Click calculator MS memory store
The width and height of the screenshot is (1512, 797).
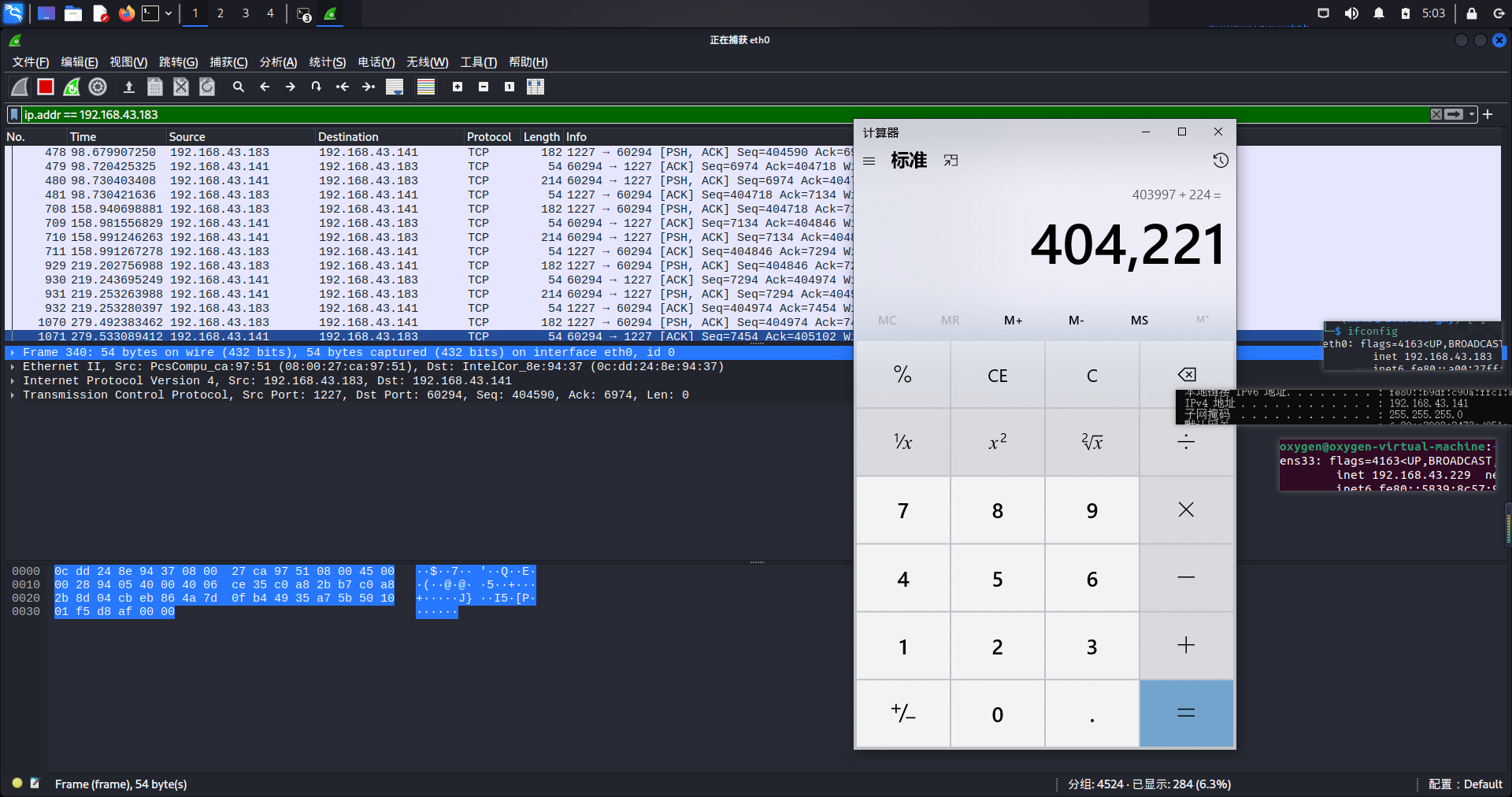point(1140,321)
